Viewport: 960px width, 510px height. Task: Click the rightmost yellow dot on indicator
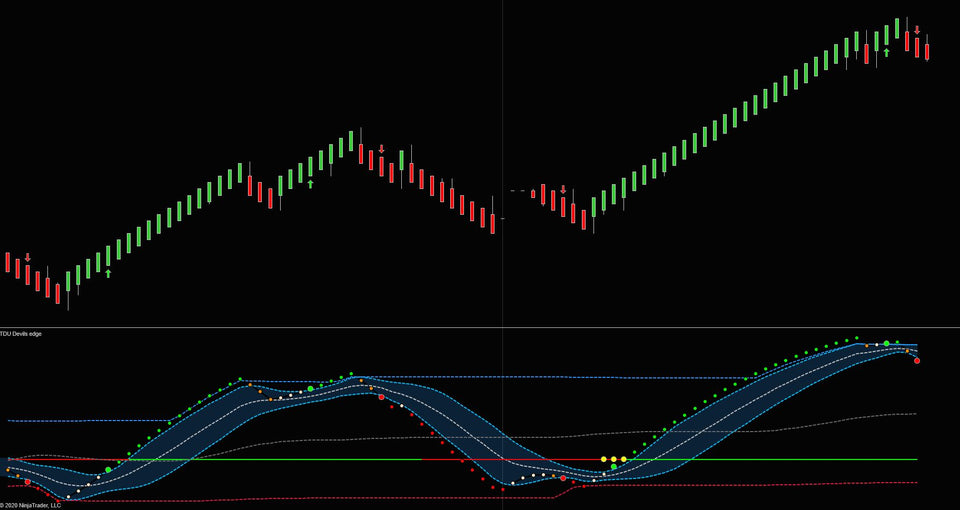[x=624, y=459]
